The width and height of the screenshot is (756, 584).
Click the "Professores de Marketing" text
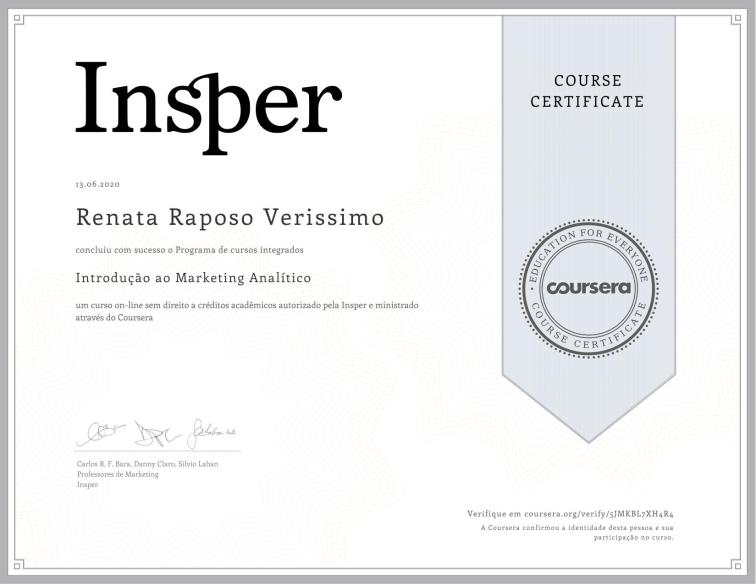[112, 474]
